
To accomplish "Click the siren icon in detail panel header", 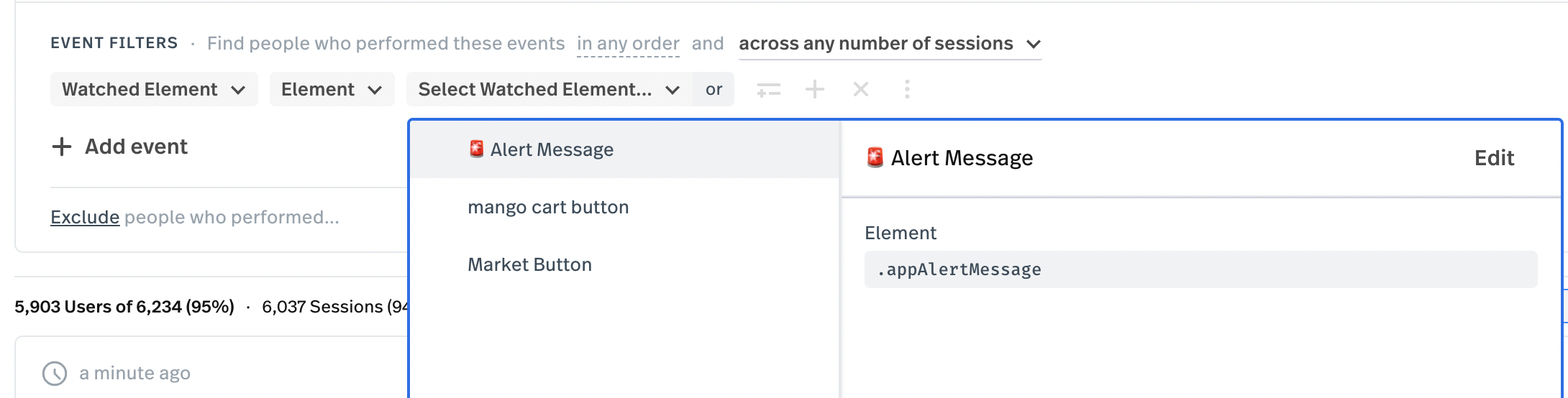I will pyautogui.click(x=875, y=157).
